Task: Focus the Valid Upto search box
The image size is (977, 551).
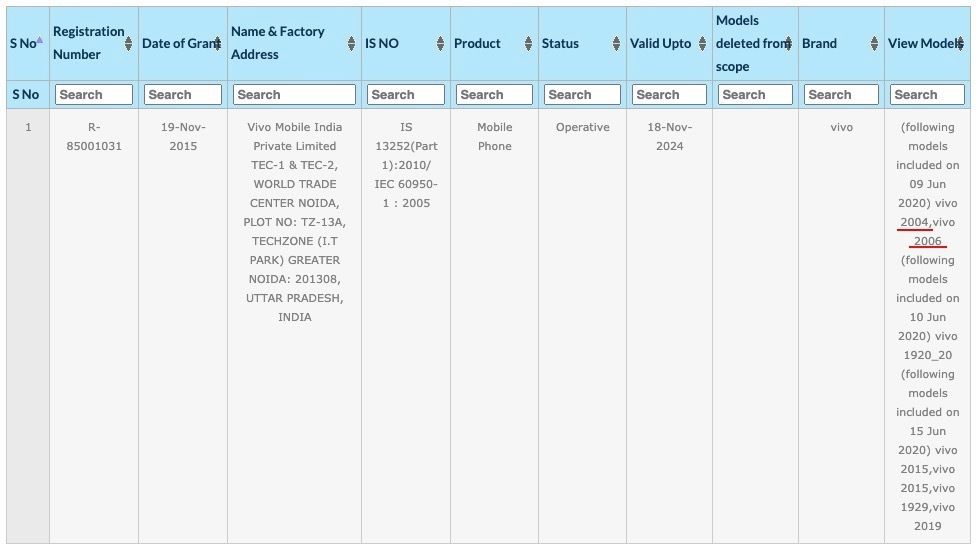Action: (x=670, y=95)
